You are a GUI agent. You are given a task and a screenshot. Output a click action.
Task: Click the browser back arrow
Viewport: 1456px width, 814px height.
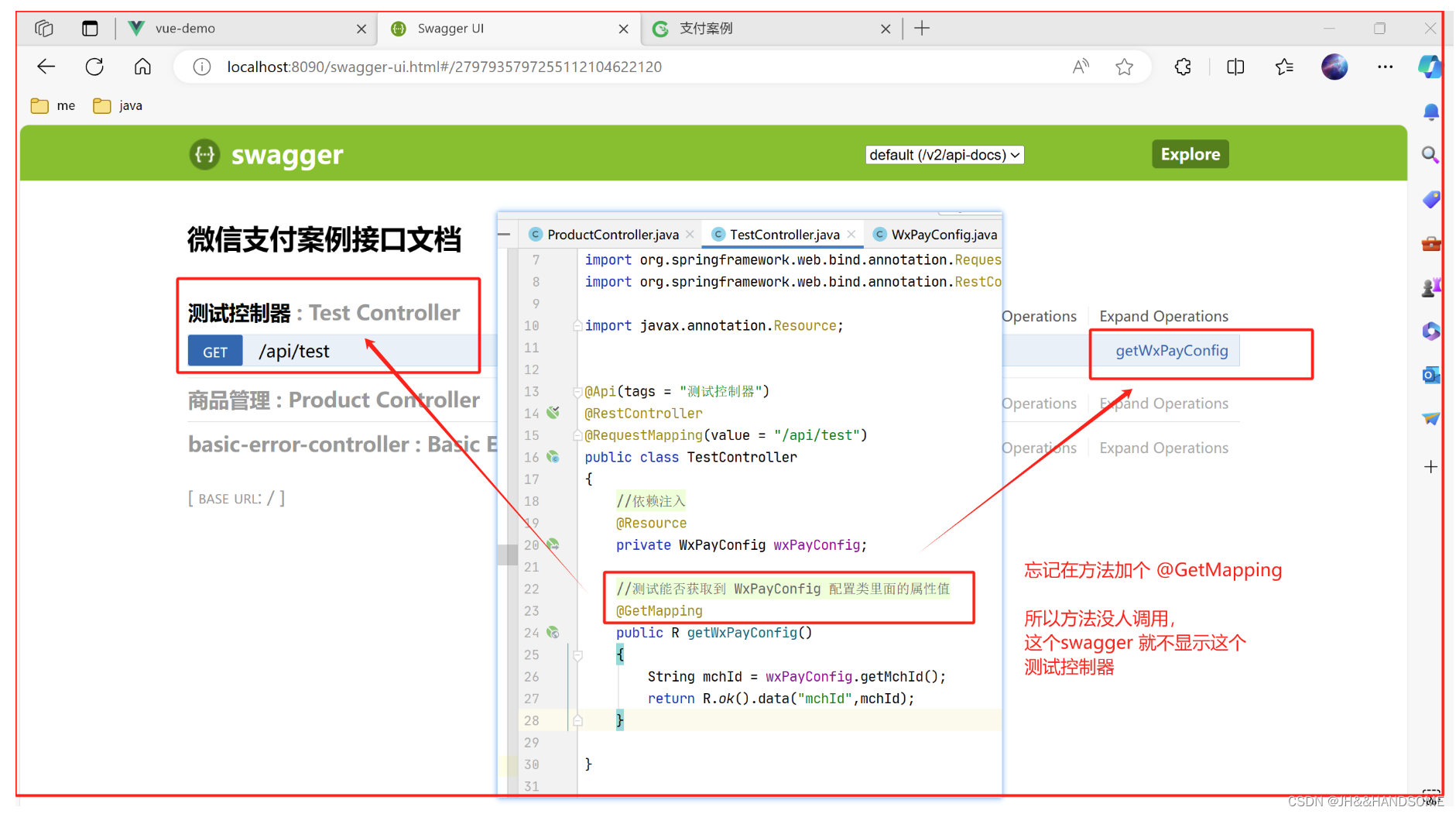(46, 67)
